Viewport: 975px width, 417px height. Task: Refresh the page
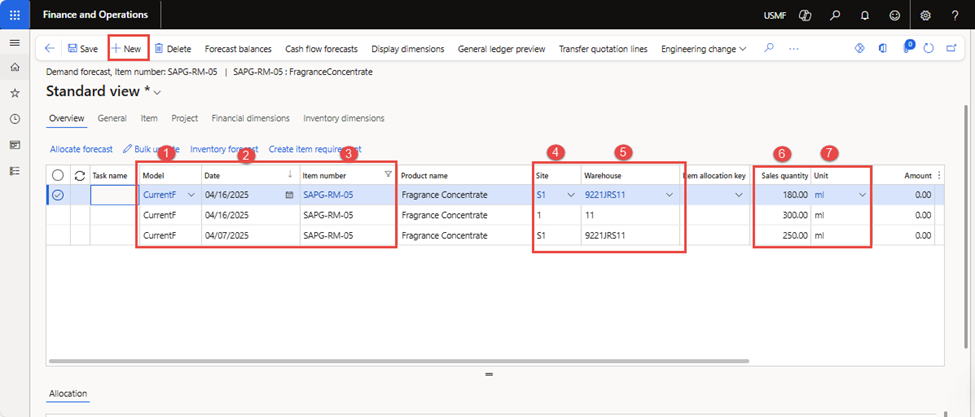[929, 48]
